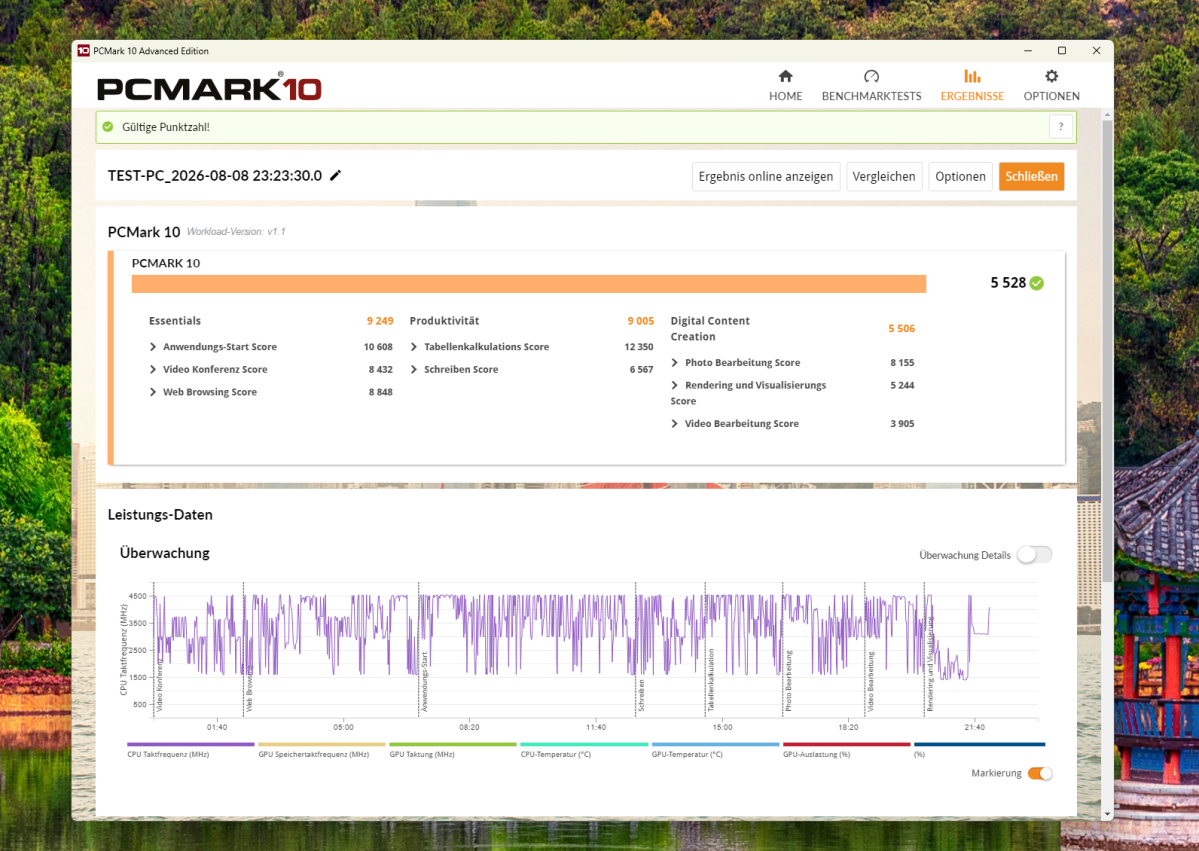Open the HOME tab

pyautogui.click(x=785, y=86)
